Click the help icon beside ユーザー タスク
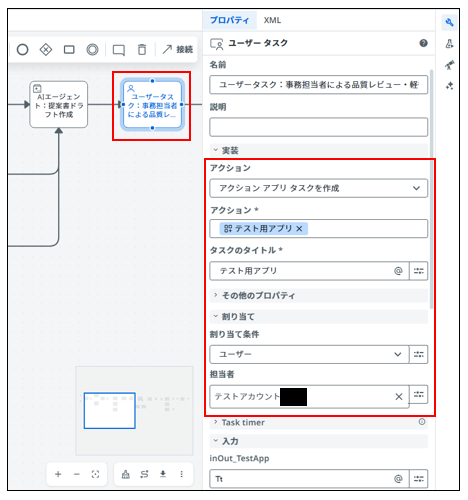 point(423,43)
